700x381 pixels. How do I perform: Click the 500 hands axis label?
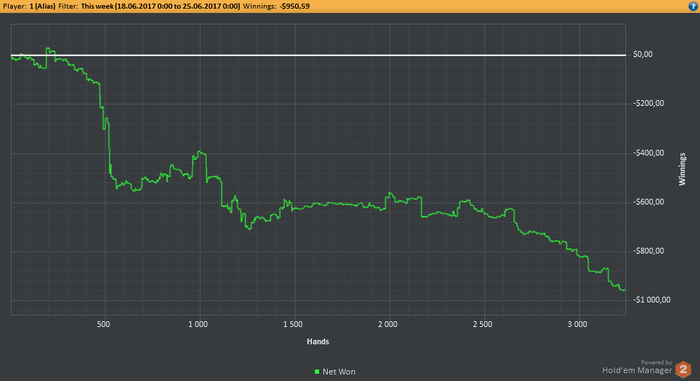point(103,324)
